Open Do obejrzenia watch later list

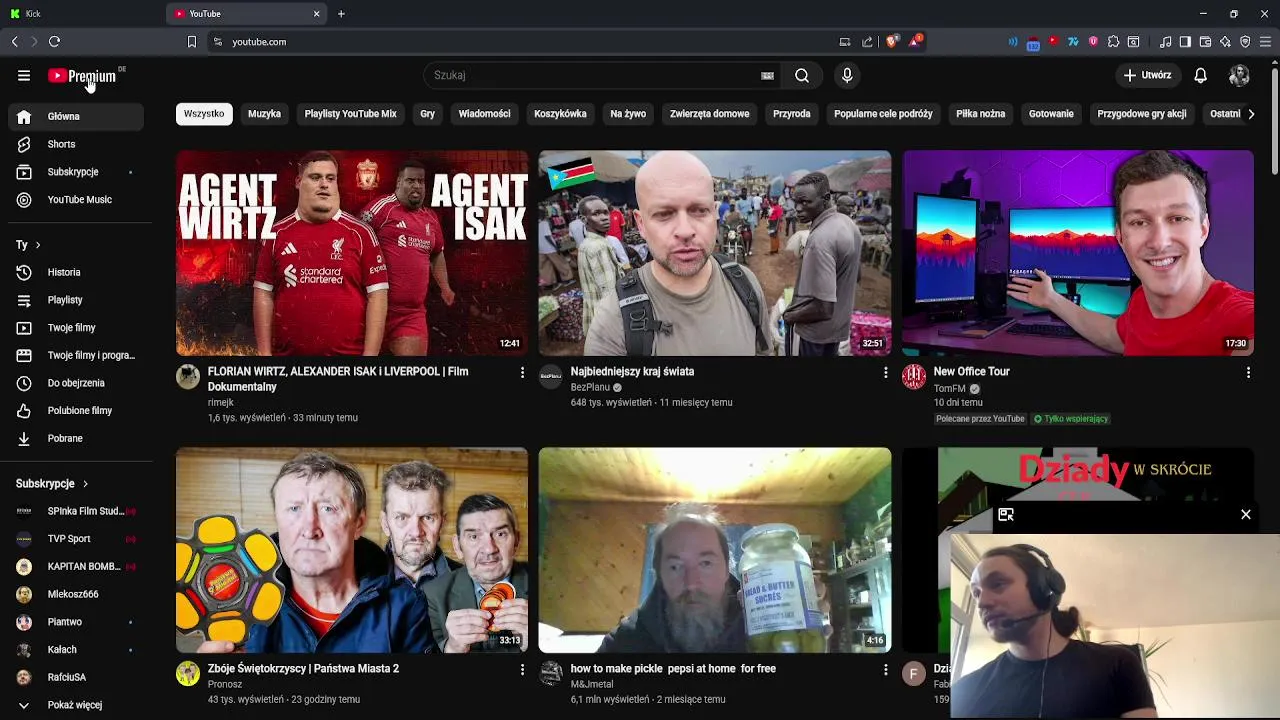pyautogui.click(x=76, y=383)
